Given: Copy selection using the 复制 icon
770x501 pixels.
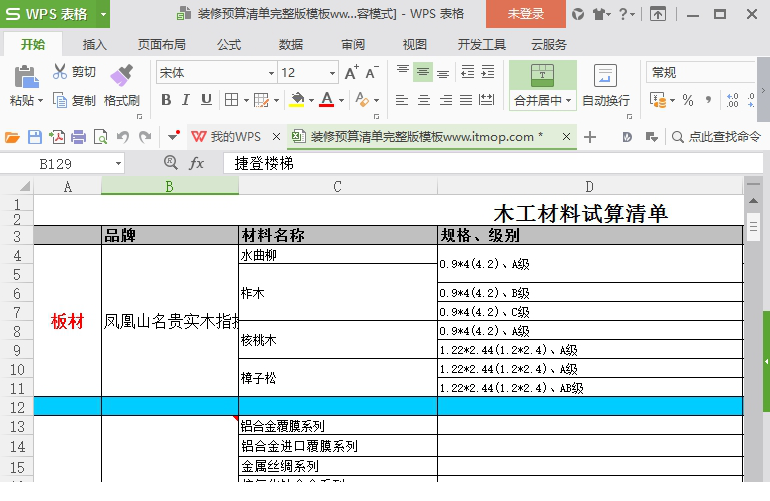Looking at the screenshot, I should pyautogui.click(x=59, y=100).
